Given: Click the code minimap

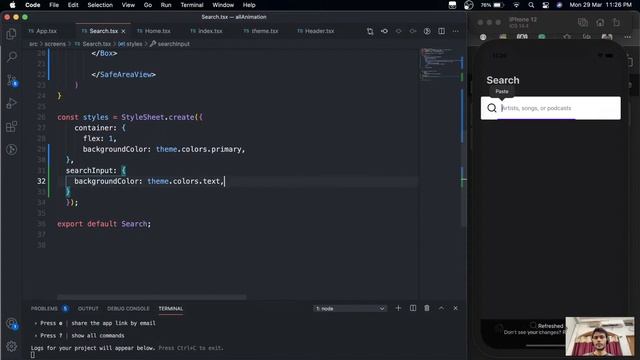Looking at the screenshot, I should click(441, 63).
